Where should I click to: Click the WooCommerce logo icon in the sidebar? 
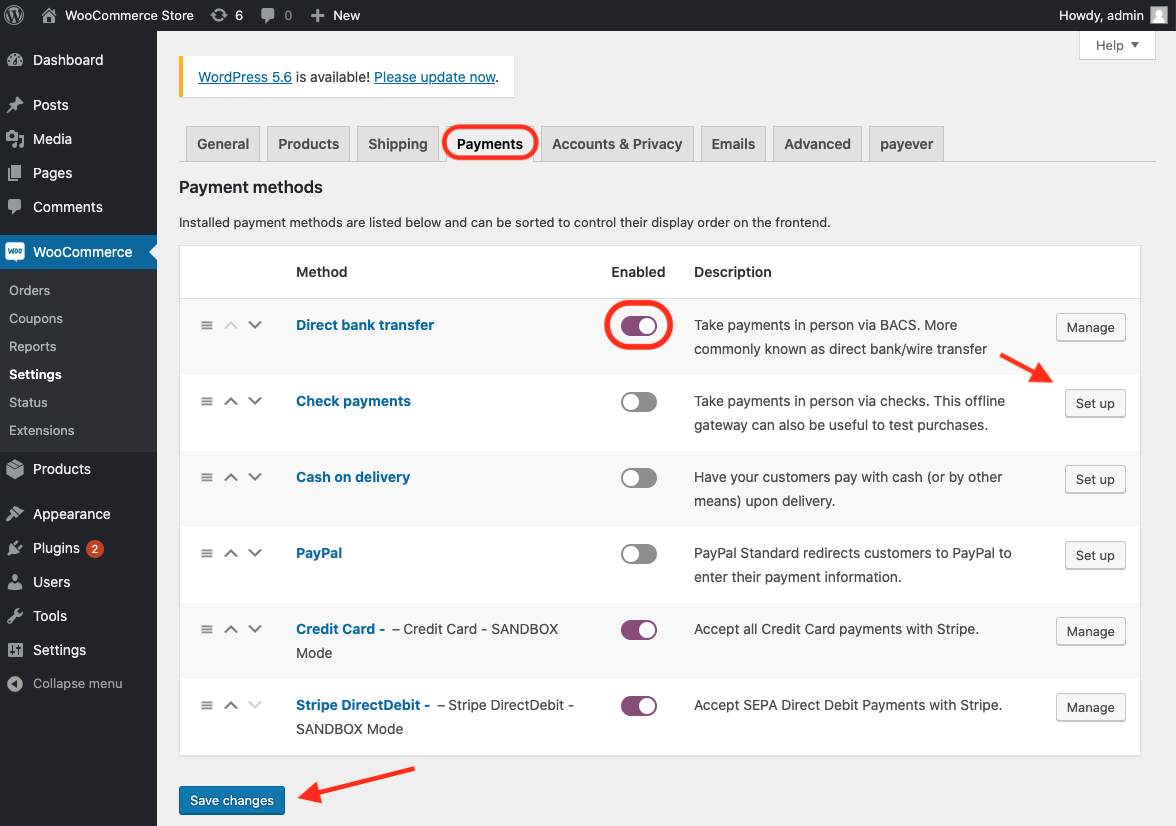pos(15,252)
